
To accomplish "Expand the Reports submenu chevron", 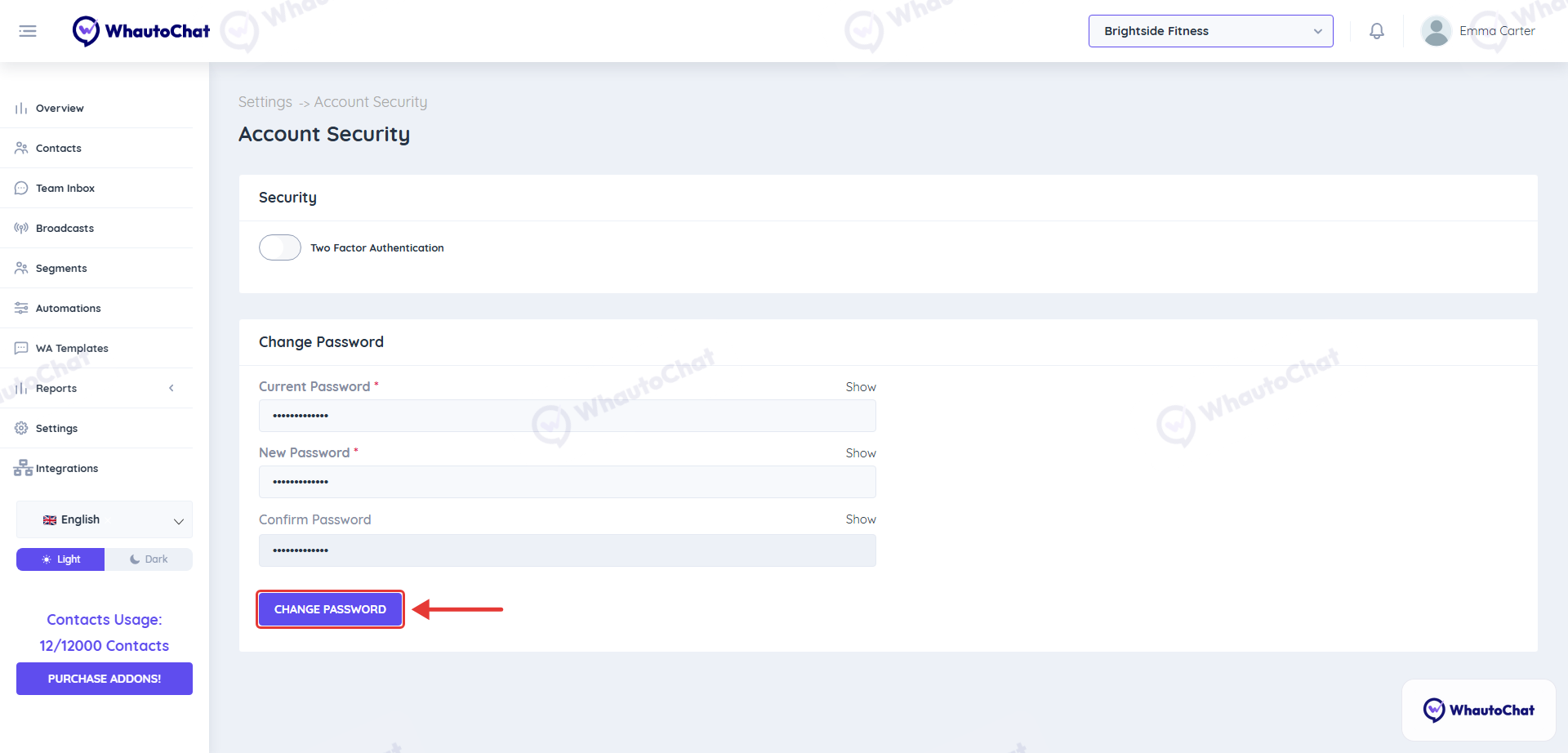I will pos(171,388).
